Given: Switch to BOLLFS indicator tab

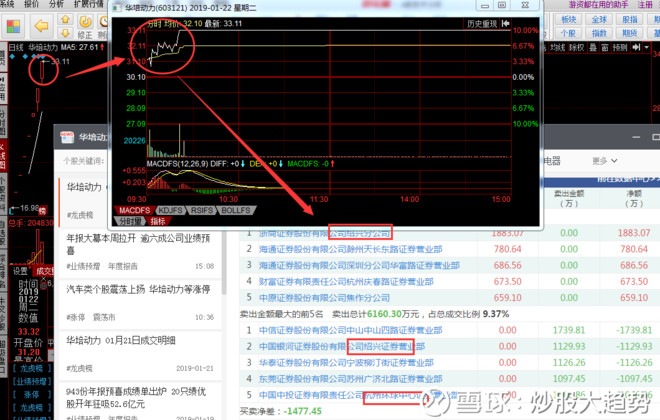Looking at the screenshot, I should (x=236, y=210).
